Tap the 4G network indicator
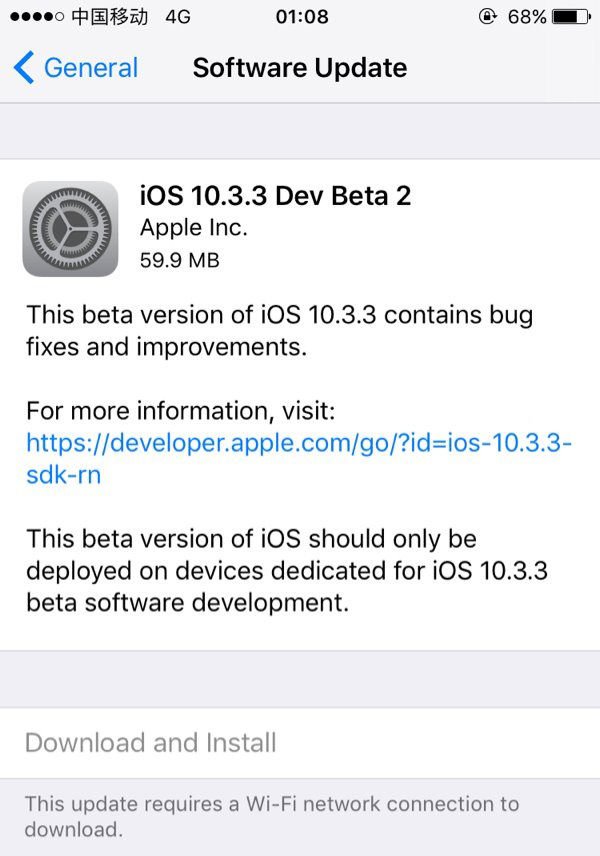The height and width of the screenshot is (856, 600). coord(178,17)
